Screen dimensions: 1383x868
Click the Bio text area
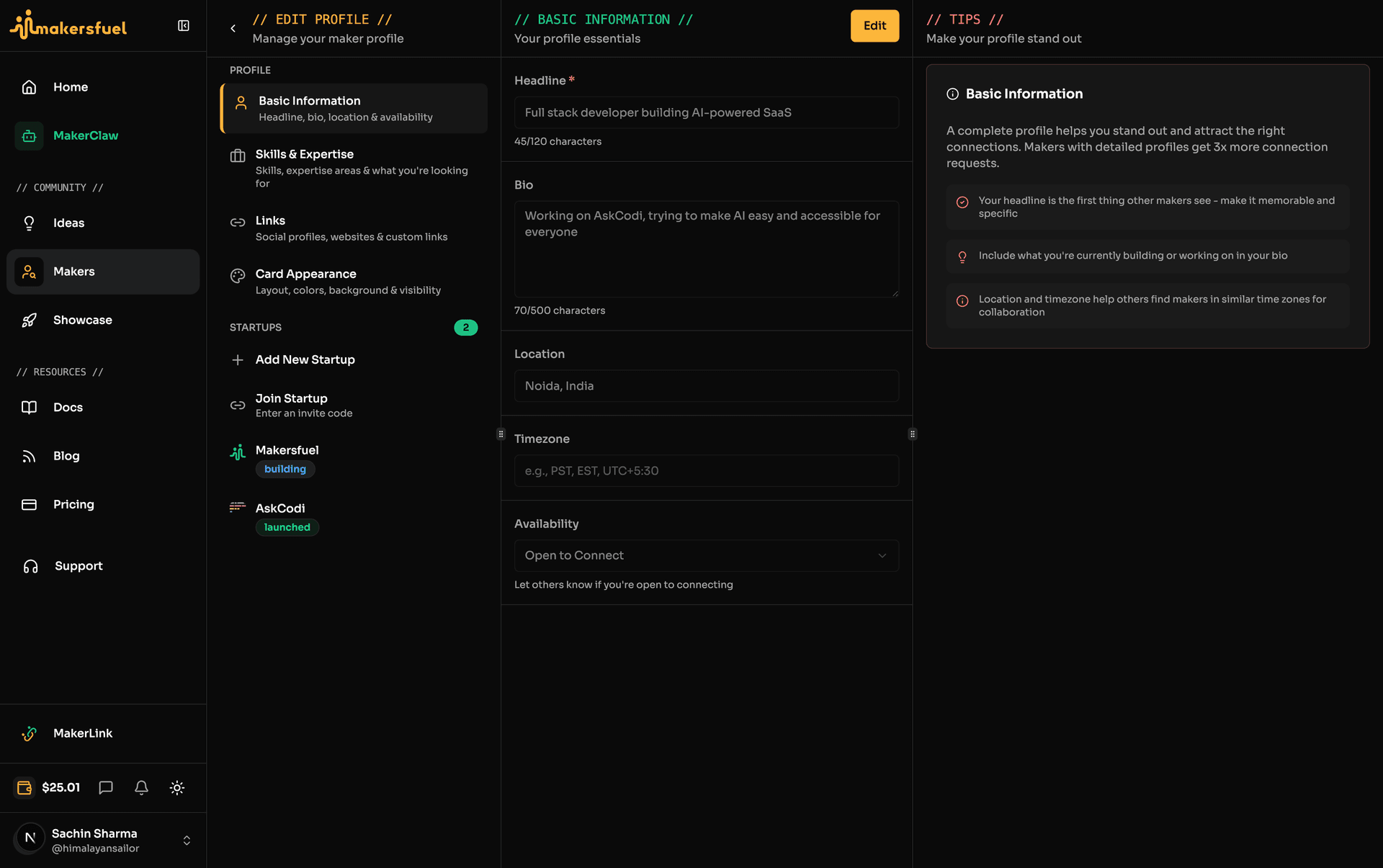[706, 249]
